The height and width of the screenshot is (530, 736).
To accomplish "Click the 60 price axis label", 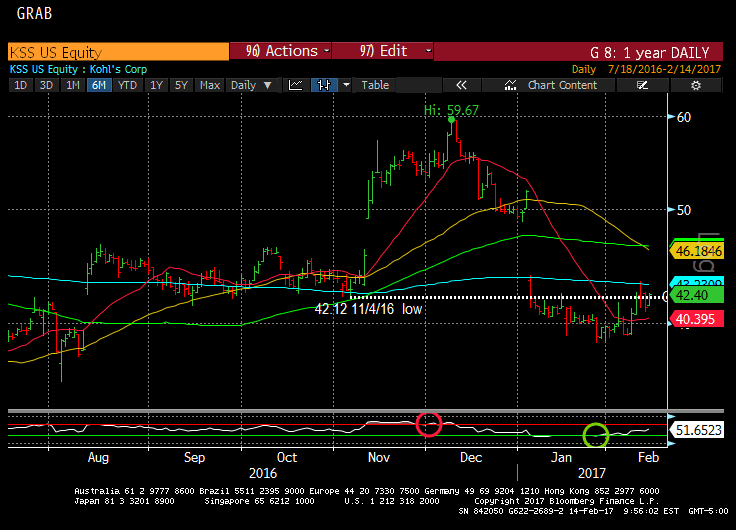I will (x=684, y=117).
